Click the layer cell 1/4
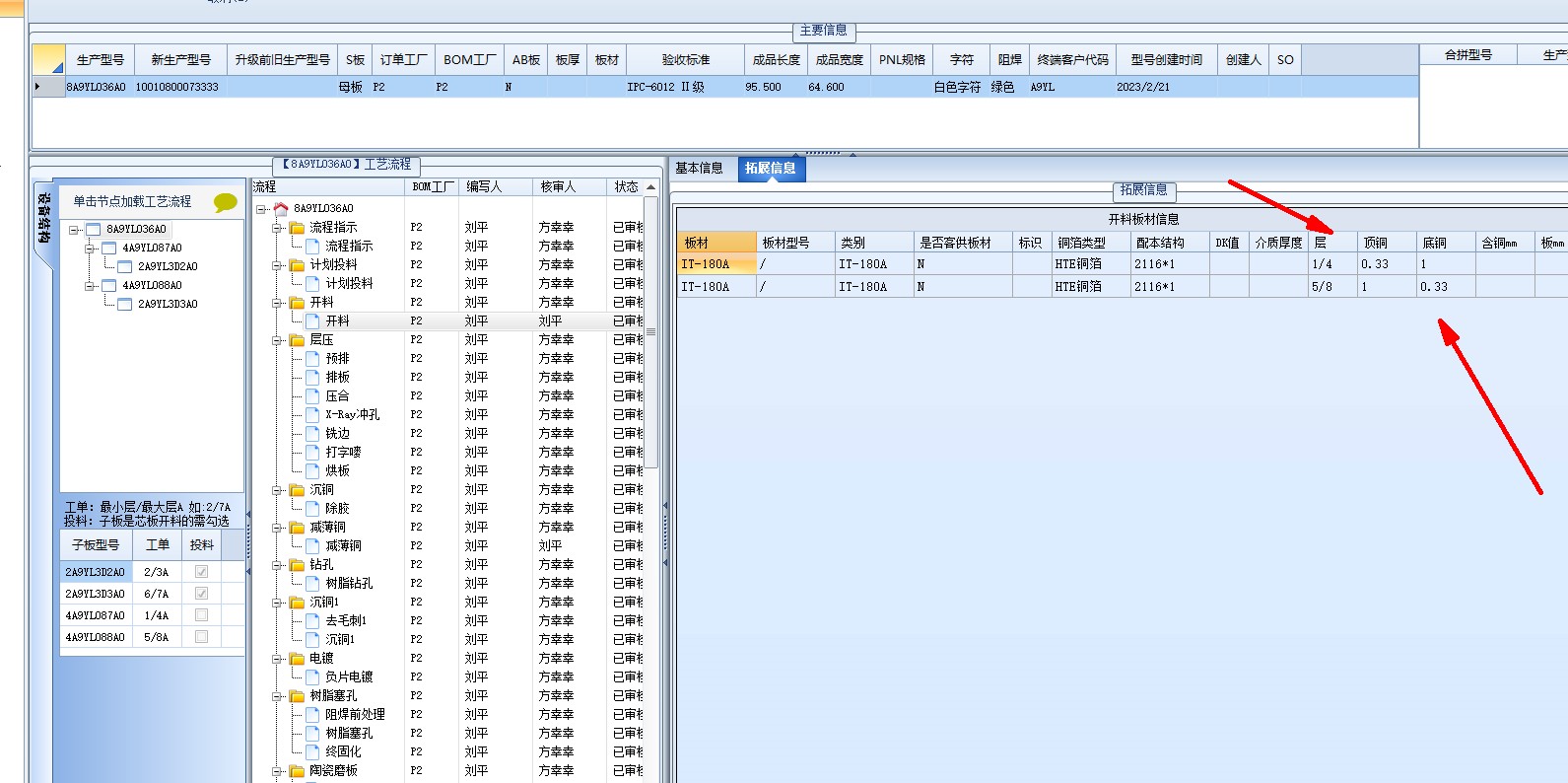This screenshot has height=783, width=1568. coord(1332,264)
